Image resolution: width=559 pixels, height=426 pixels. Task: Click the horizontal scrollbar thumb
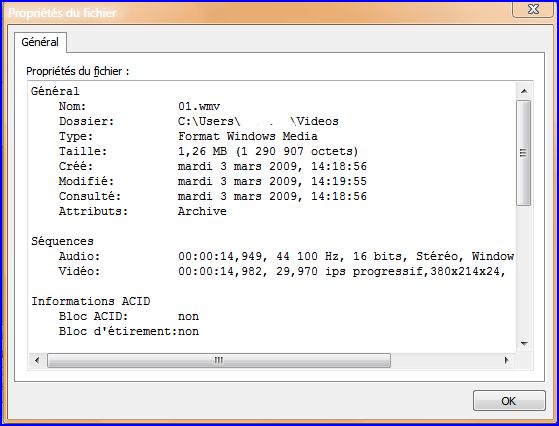coord(219,360)
